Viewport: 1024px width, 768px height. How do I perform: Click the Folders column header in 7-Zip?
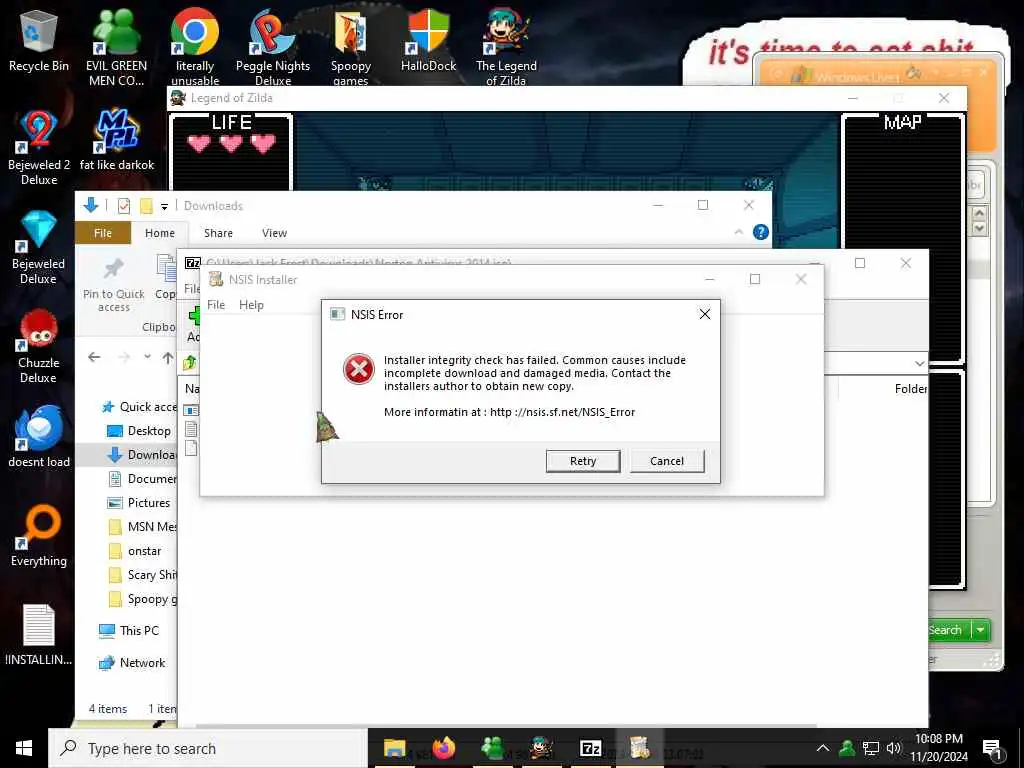tap(910, 389)
